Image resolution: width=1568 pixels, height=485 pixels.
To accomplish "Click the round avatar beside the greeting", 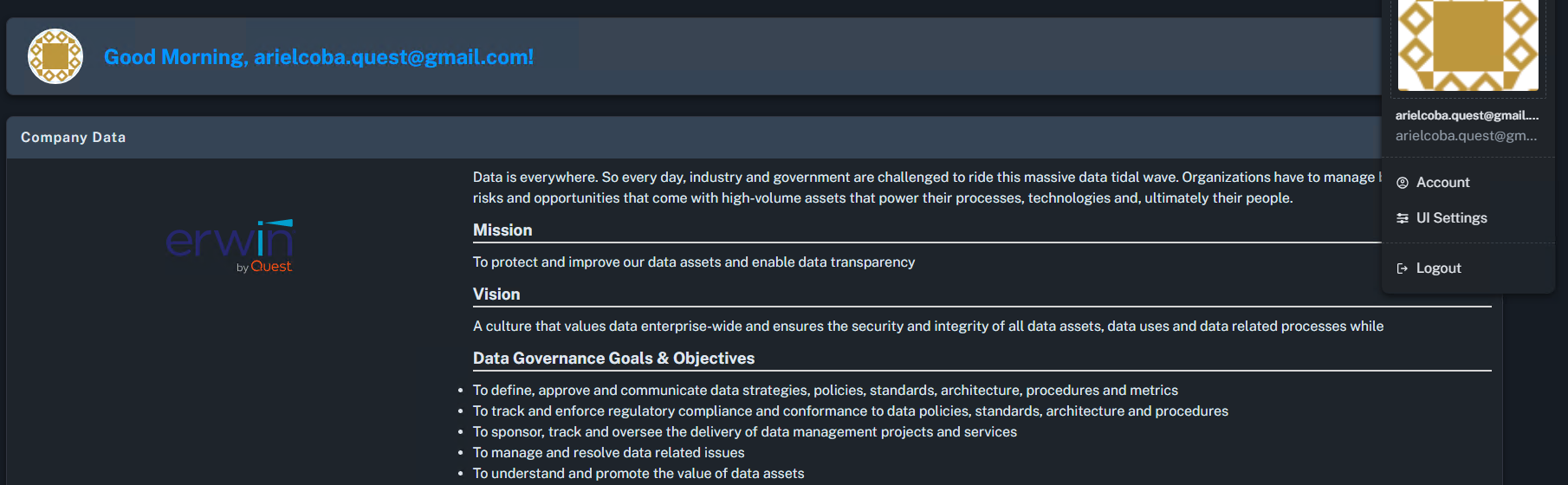I will (x=55, y=56).
